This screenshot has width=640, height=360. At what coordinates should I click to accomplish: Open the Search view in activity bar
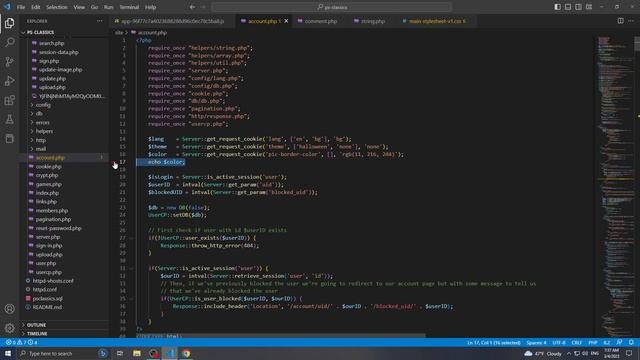[x=9, y=42]
